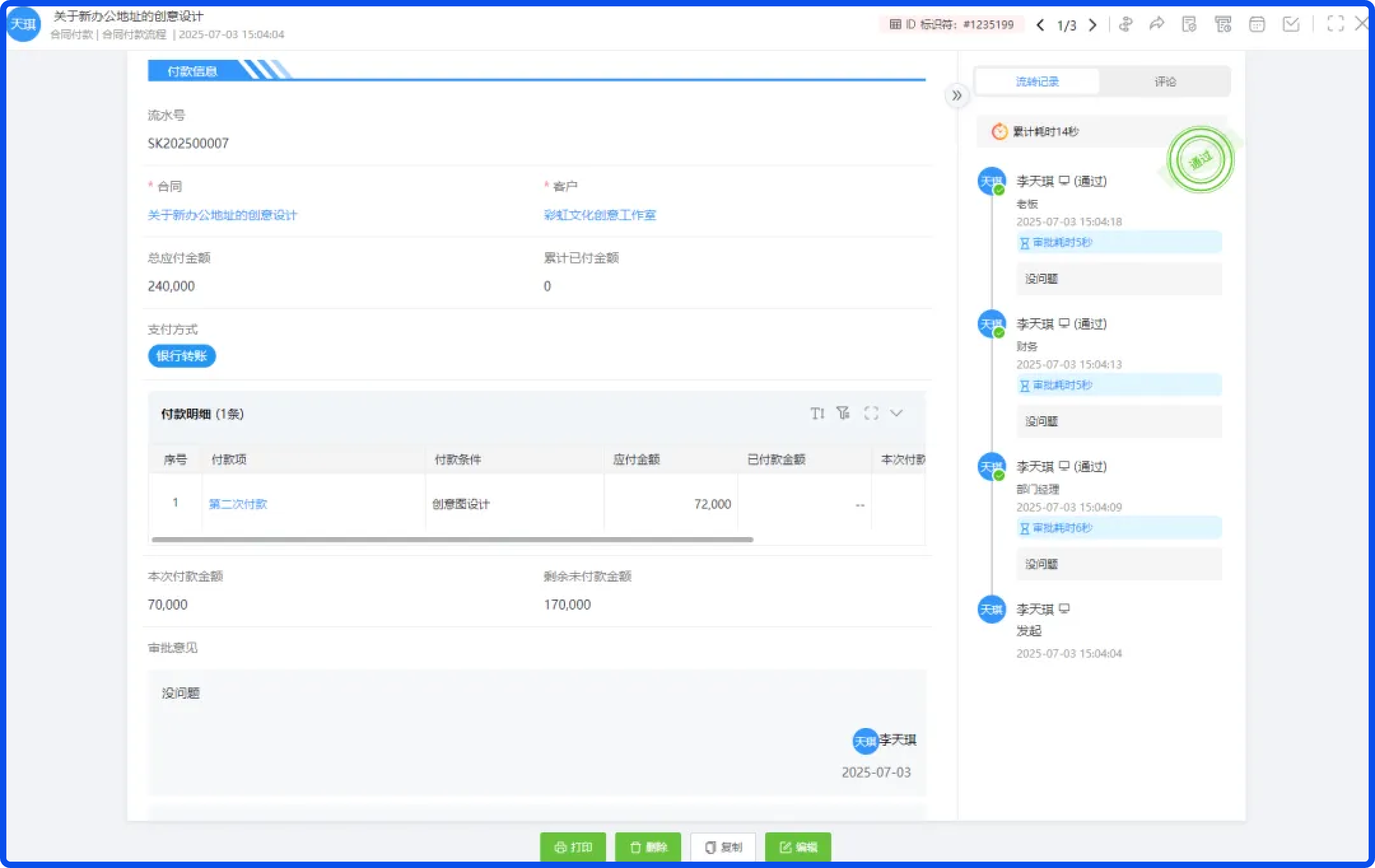Click the checkmark task icon in header
1375x868 pixels.
coord(1291,24)
